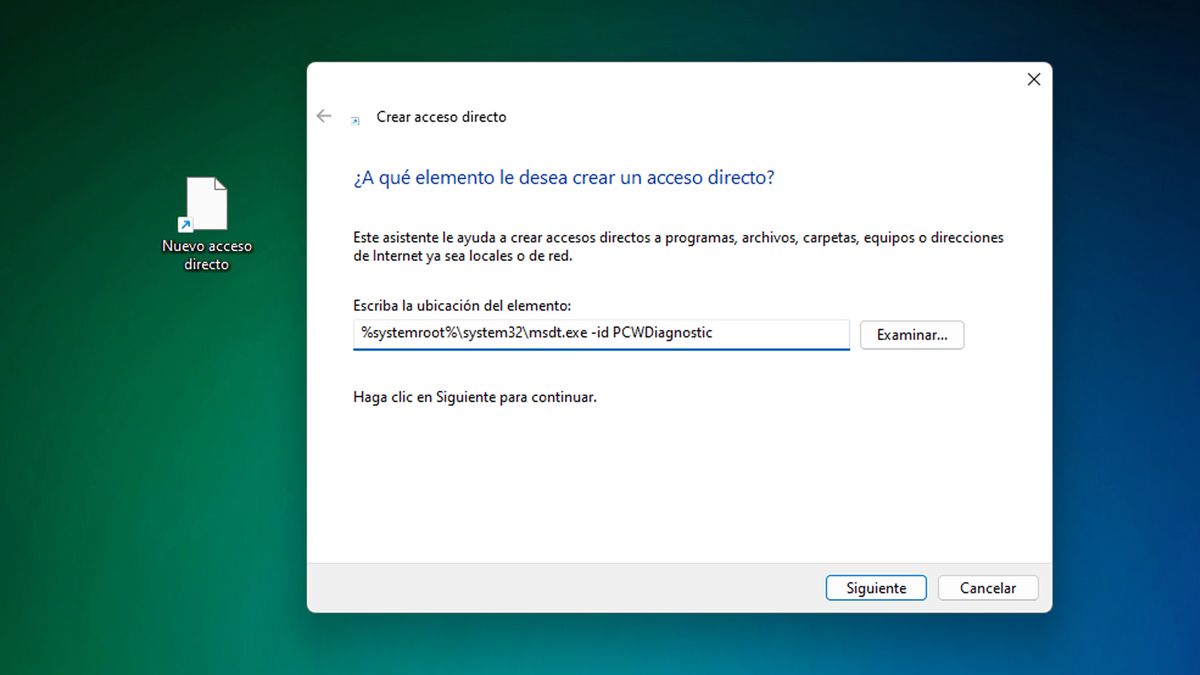Select the blank file icon on the desktop
The width and height of the screenshot is (1200, 675).
pyautogui.click(x=207, y=203)
